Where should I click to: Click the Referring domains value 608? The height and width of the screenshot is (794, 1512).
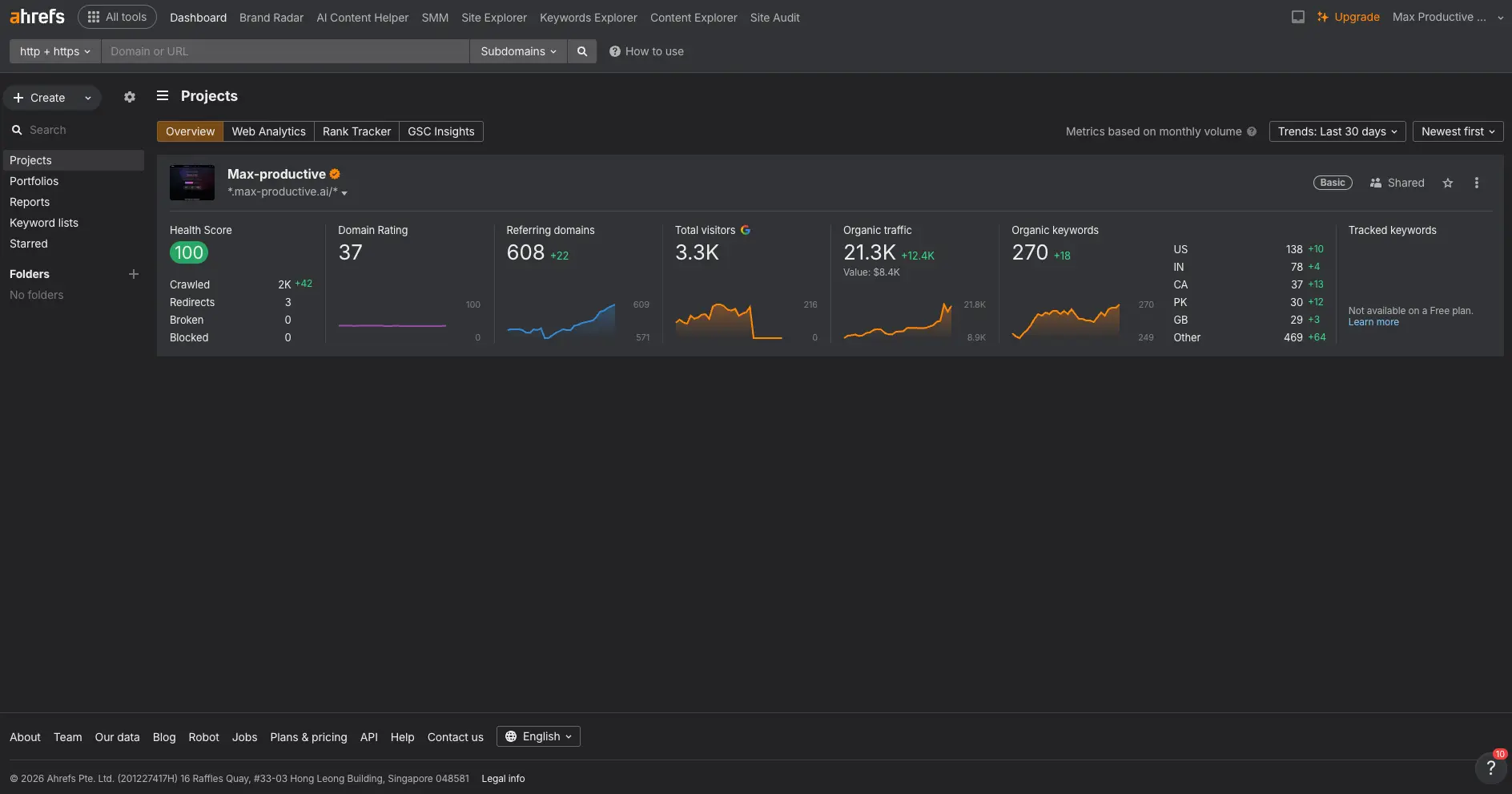[525, 252]
